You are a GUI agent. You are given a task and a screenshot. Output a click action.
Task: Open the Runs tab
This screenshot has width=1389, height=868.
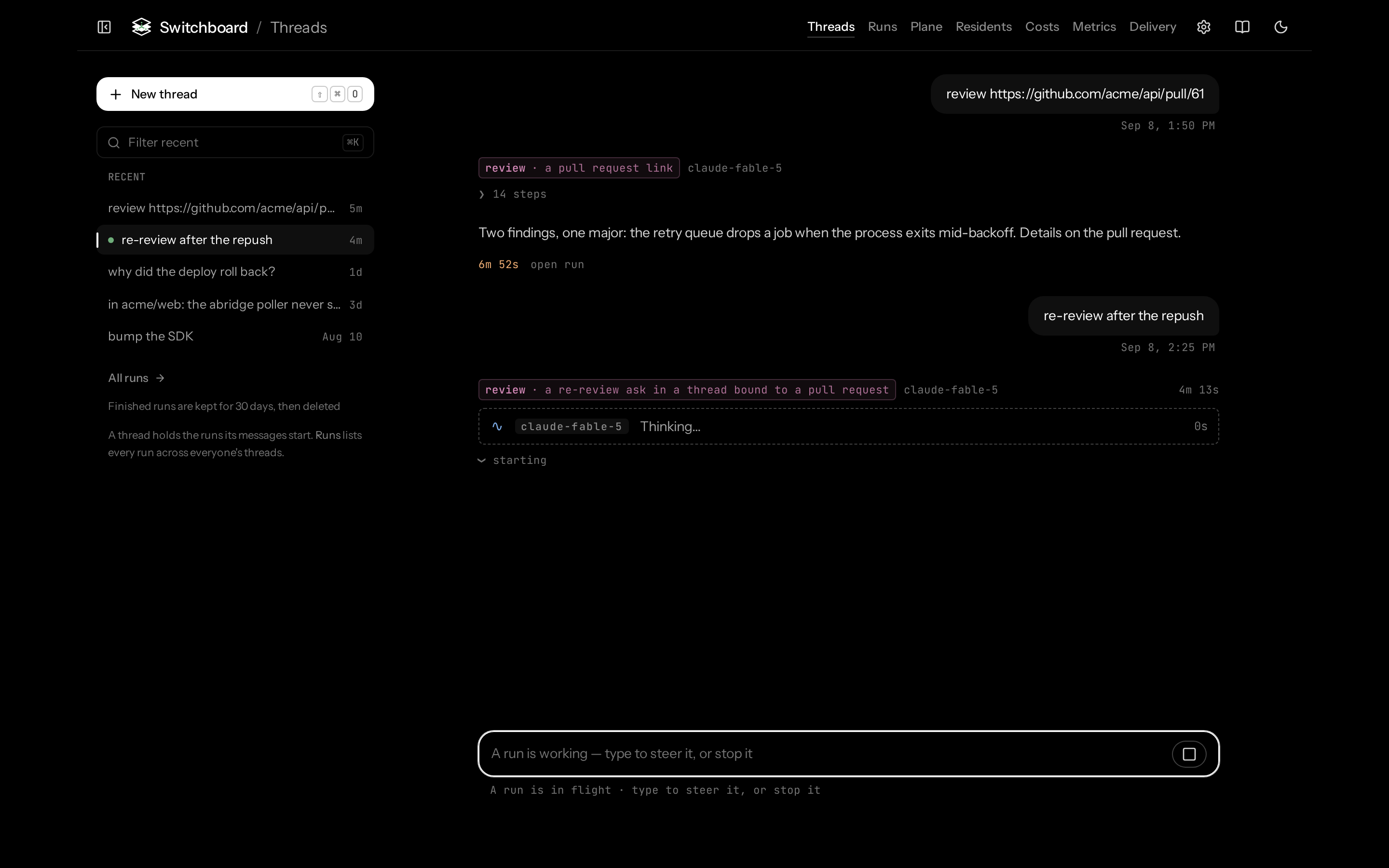pos(882,27)
